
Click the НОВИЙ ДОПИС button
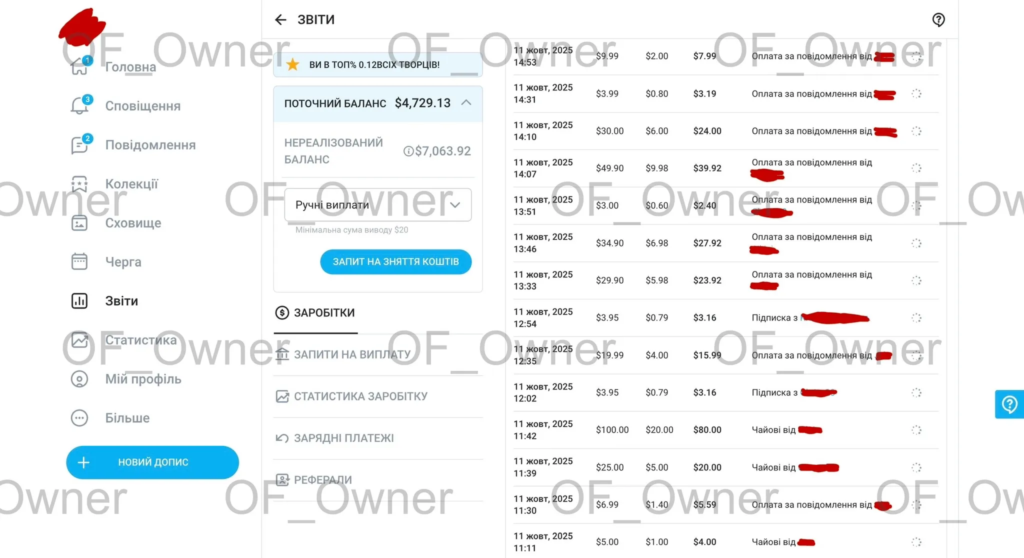tap(152, 463)
